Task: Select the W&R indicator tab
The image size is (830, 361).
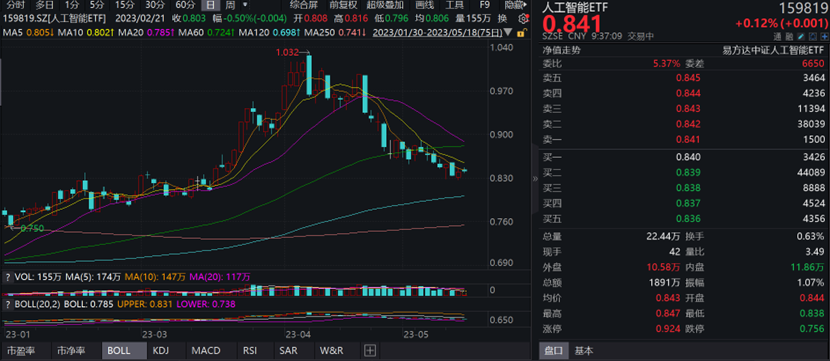Action: tap(332, 350)
